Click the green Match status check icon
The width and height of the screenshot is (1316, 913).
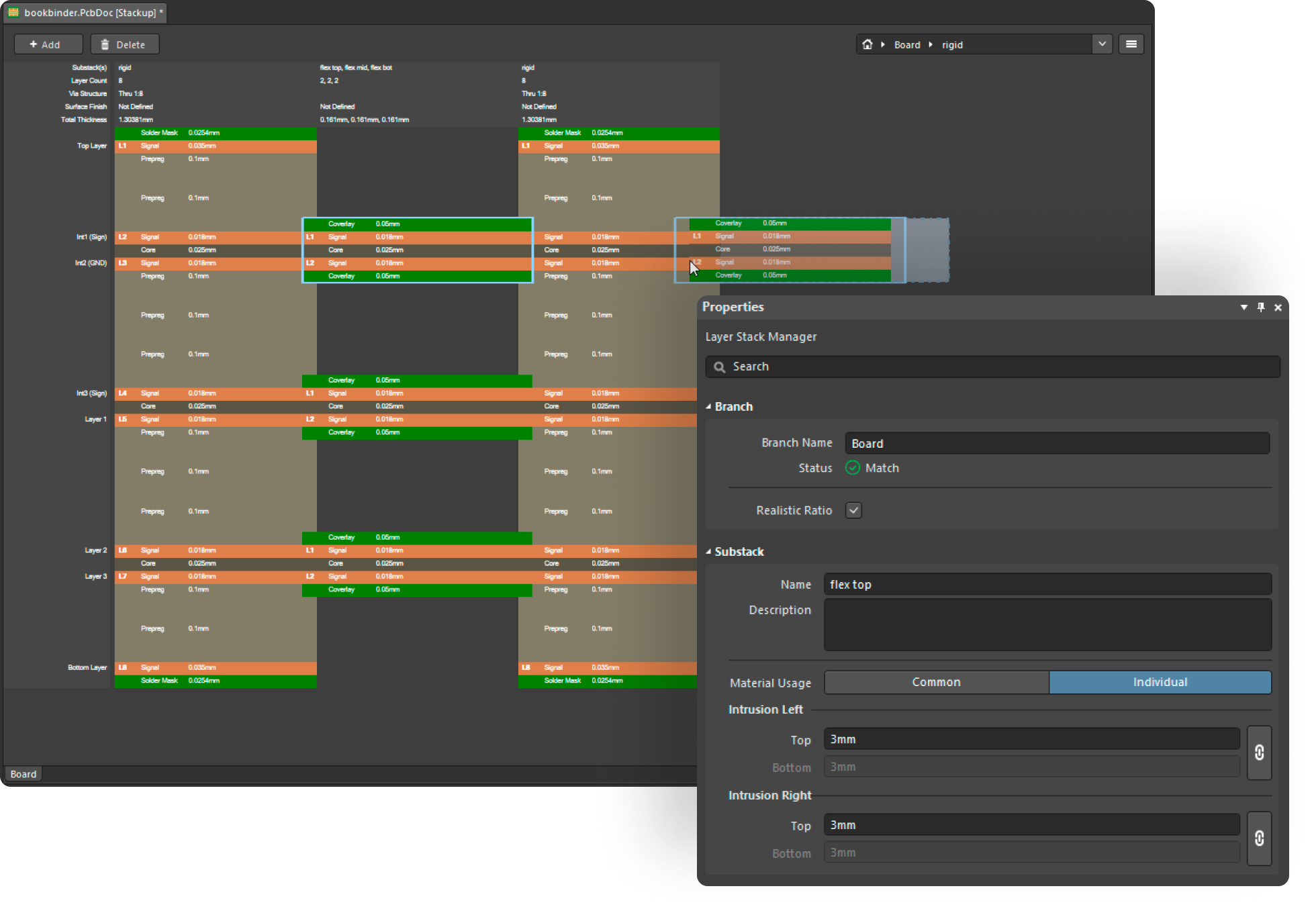(853, 468)
